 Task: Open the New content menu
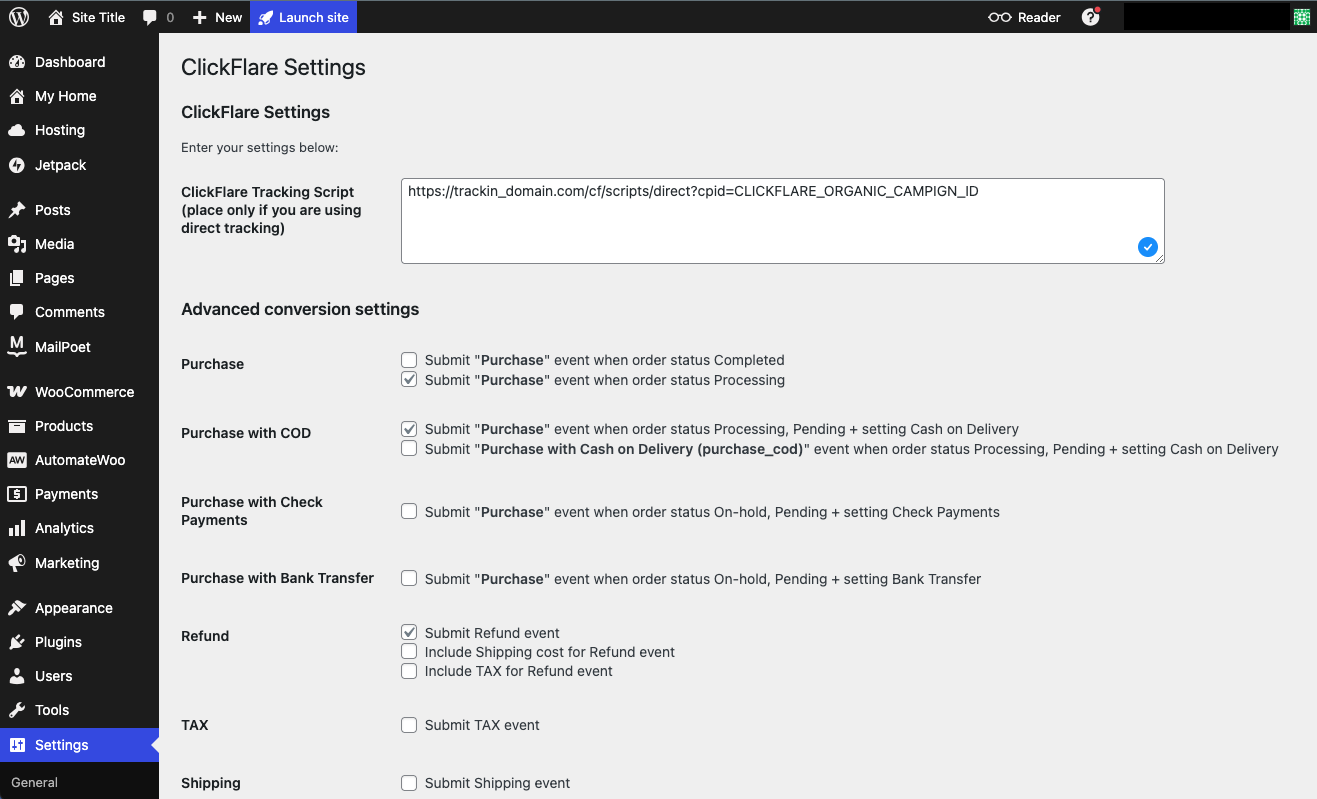point(217,17)
